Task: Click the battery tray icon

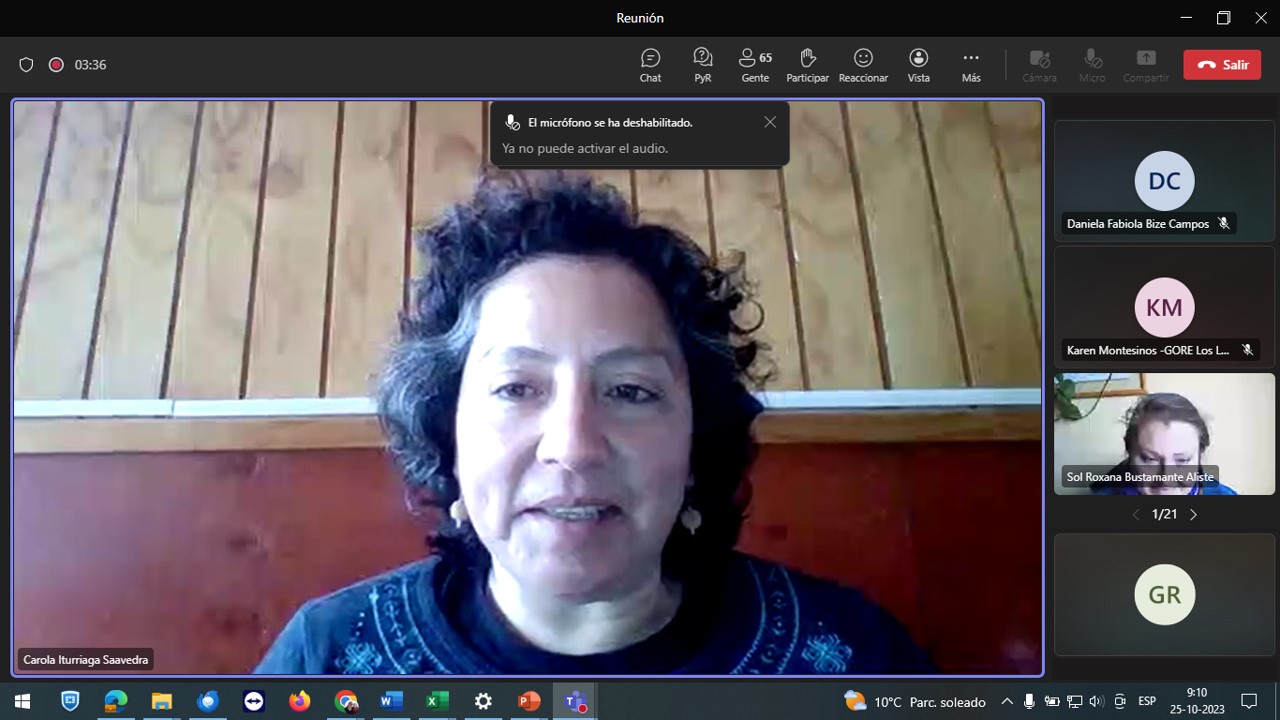Action: tap(1052, 701)
